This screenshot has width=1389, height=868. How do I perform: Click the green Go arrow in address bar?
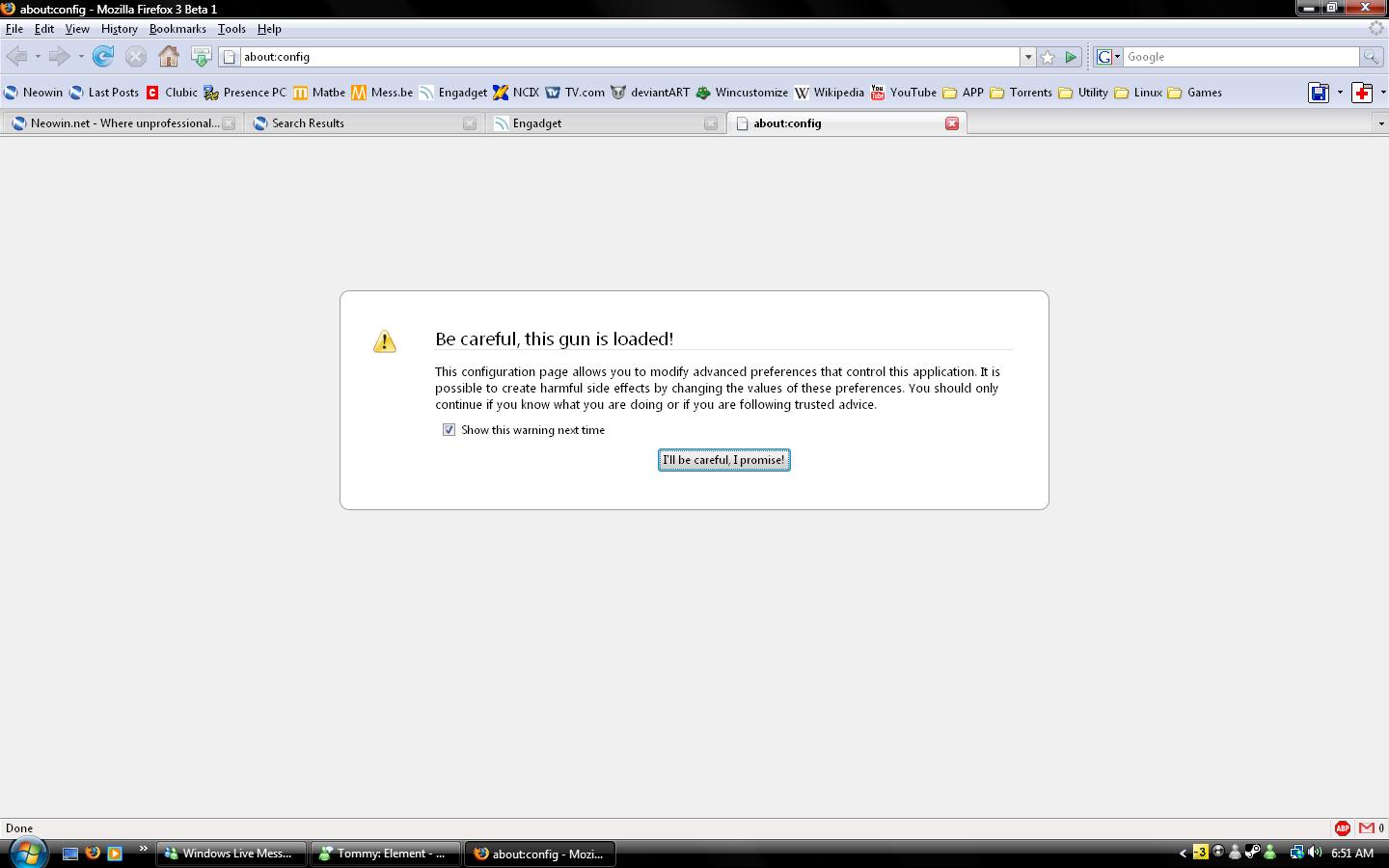1071,57
